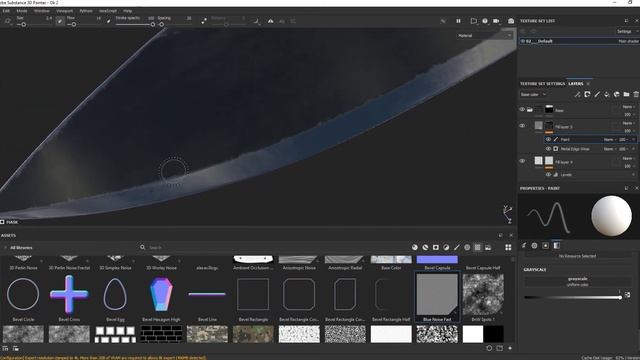Add a fill layer using the bucket icon
The width and height of the screenshot is (640, 360).
(x=607, y=94)
